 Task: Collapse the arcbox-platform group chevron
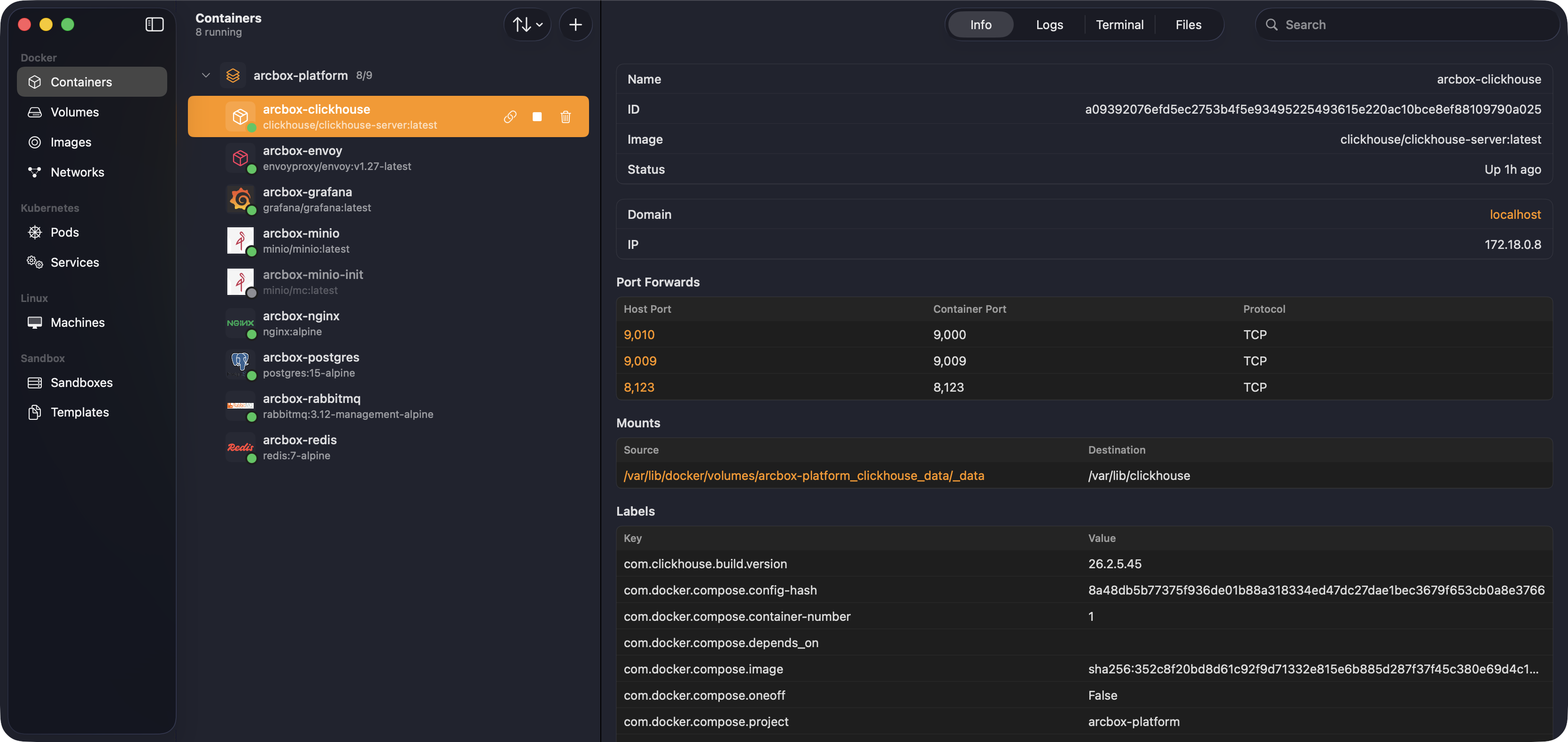click(206, 76)
